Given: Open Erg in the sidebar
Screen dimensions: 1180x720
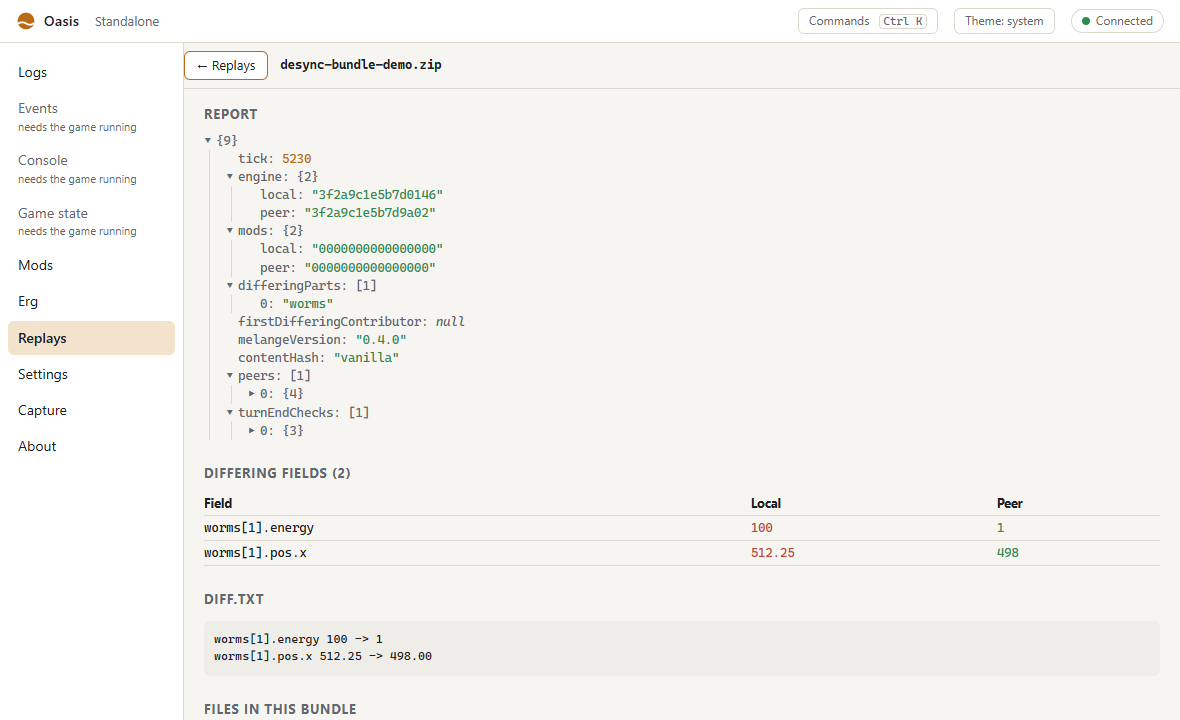Looking at the screenshot, I should [x=91, y=301].
